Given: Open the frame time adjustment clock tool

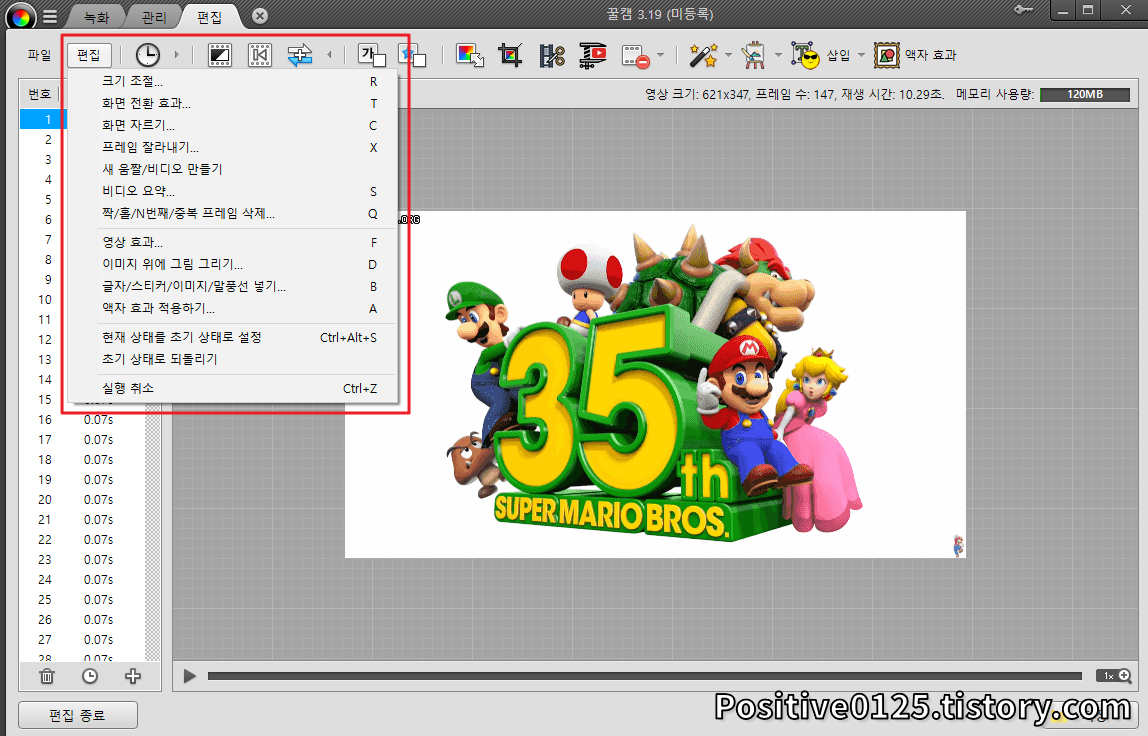Looking at the screenshot, I should 148,55.
